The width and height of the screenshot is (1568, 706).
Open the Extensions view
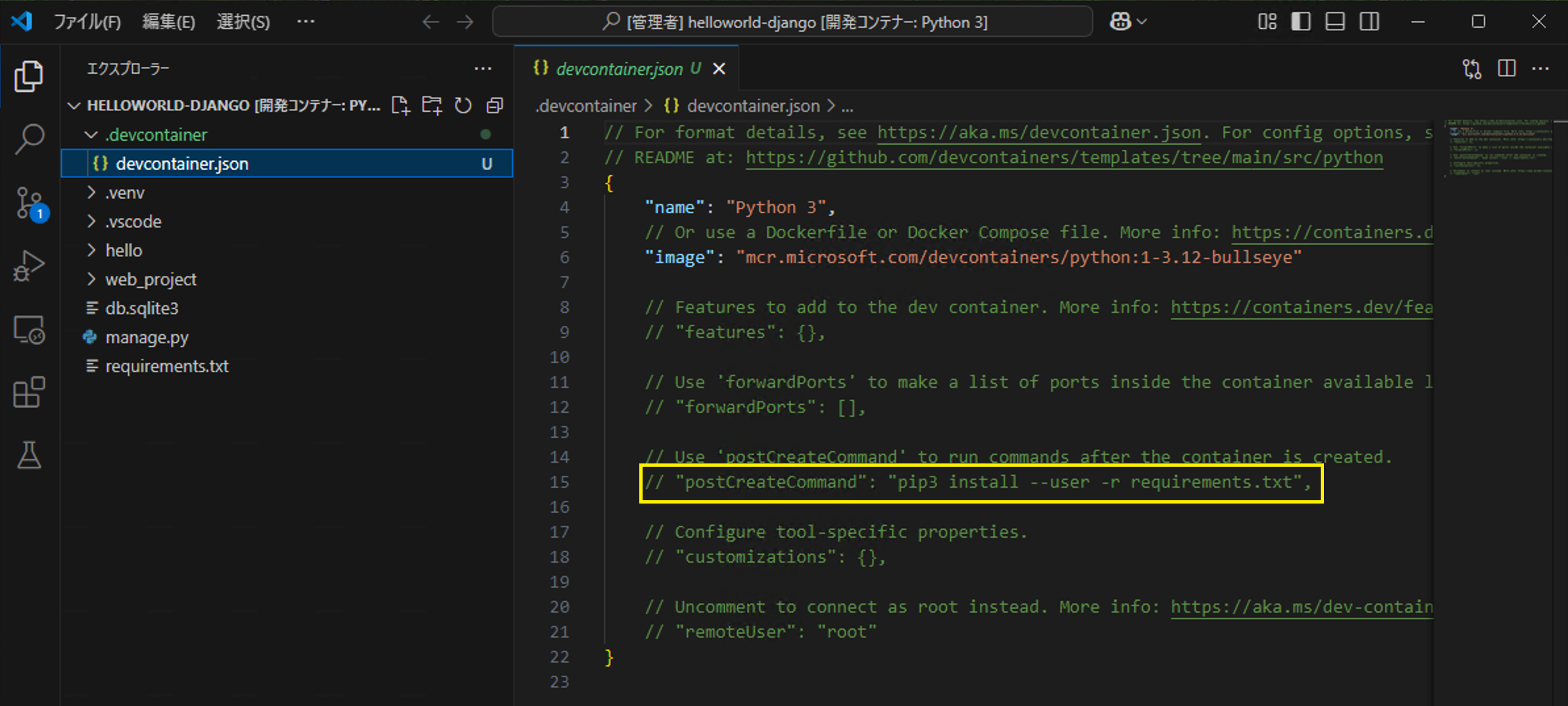[x=29, y=392]
